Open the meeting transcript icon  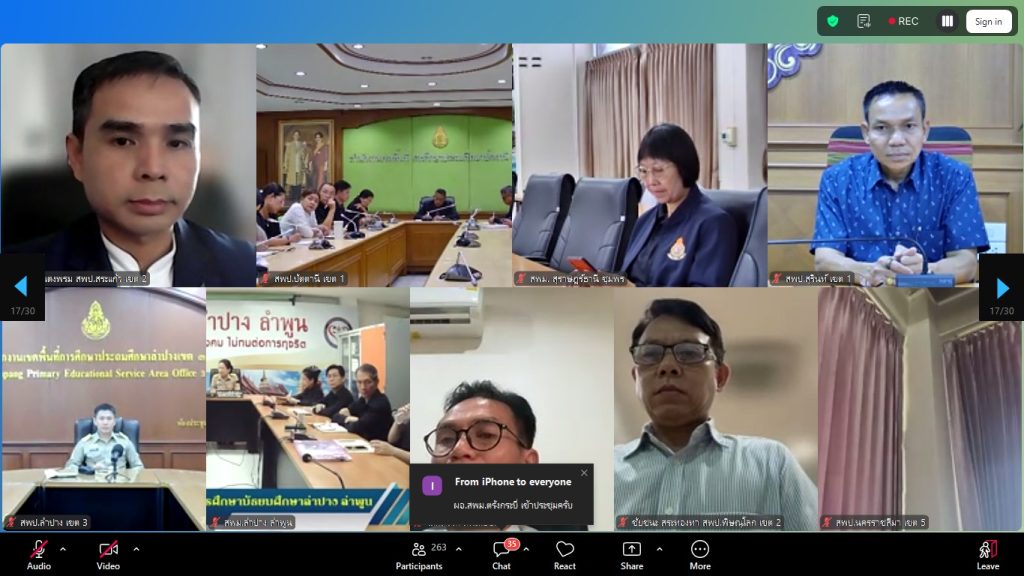coord(863,21)
